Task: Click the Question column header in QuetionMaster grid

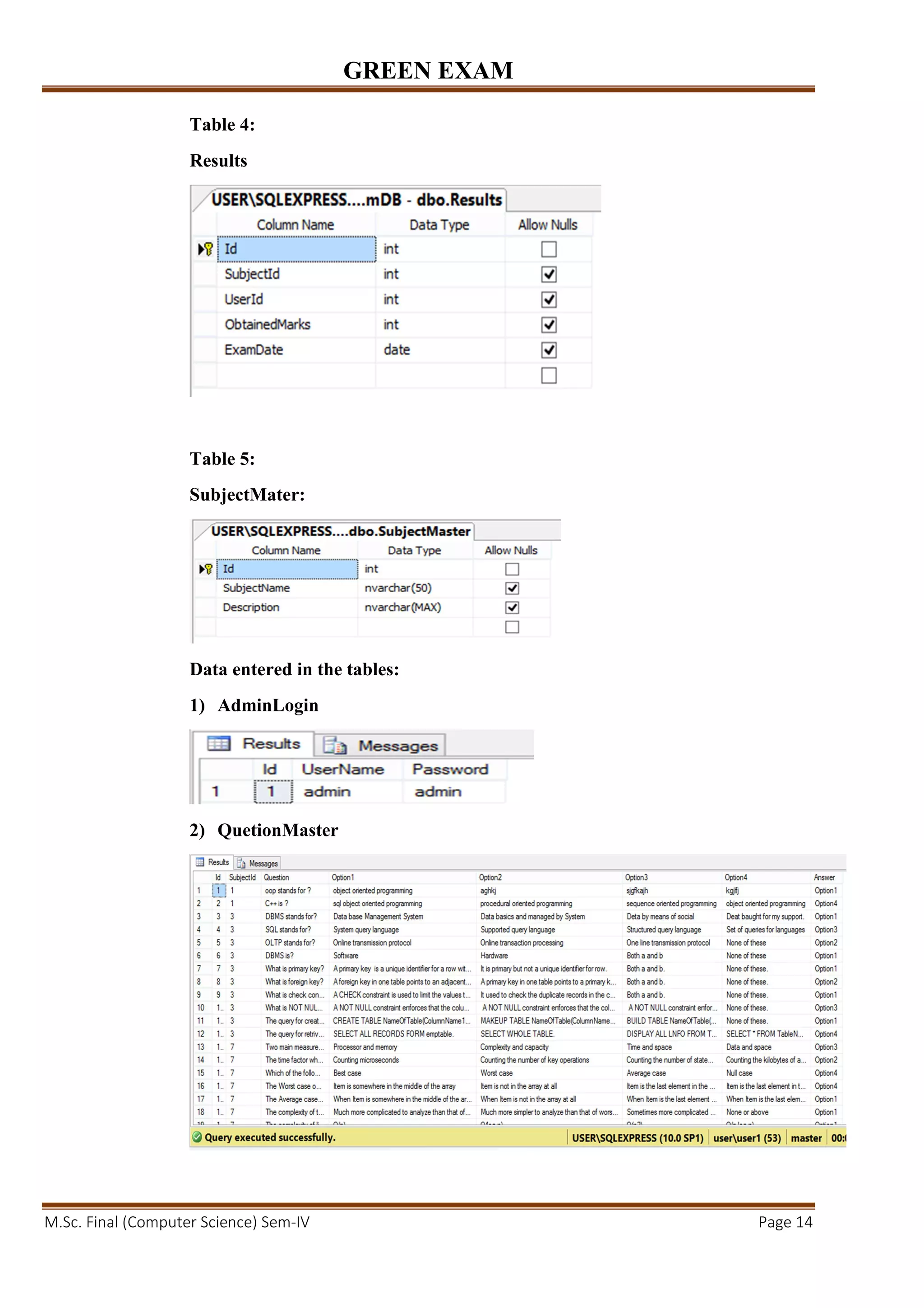Action: pos(296,877)
